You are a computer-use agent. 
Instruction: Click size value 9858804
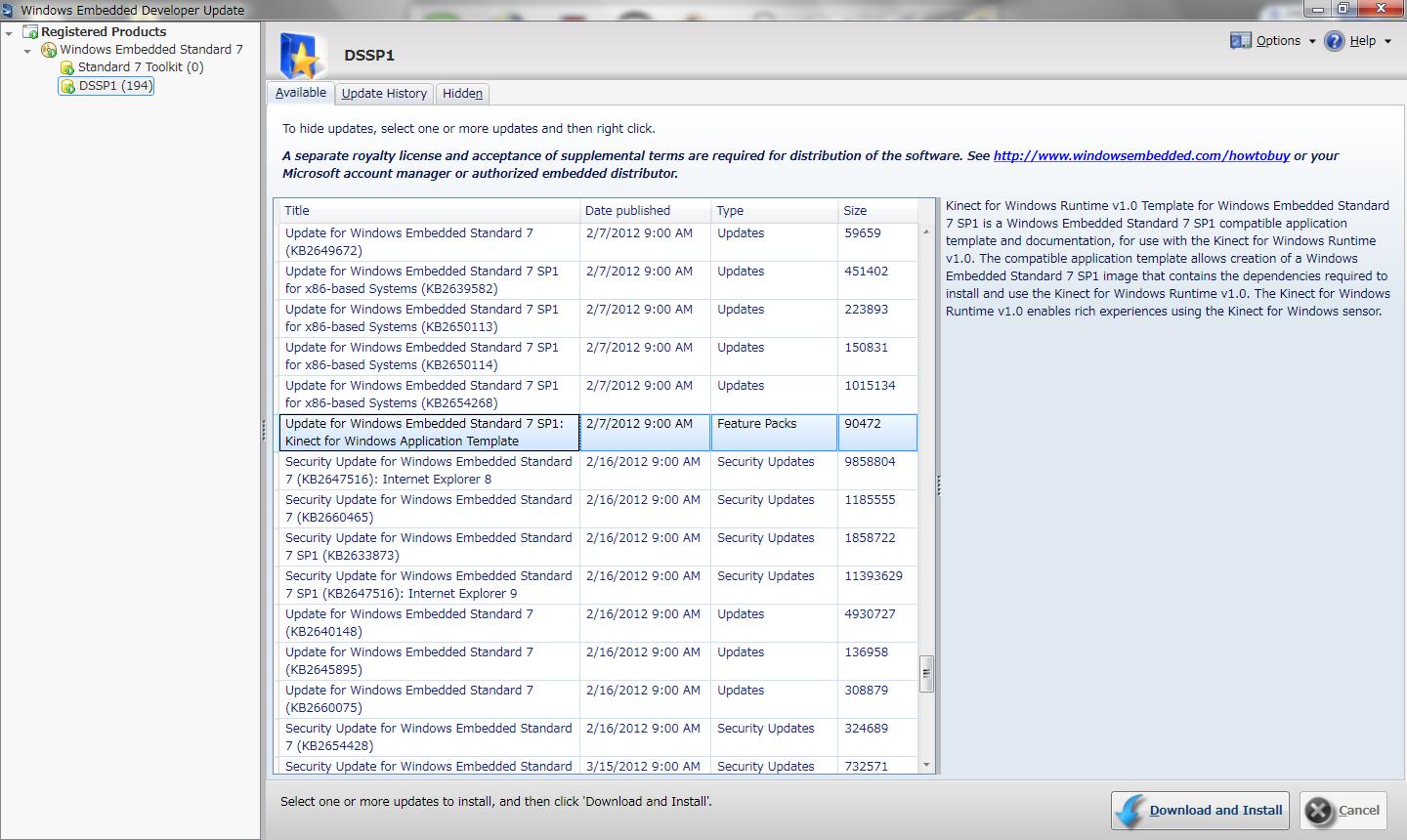[x=870, y=462]
